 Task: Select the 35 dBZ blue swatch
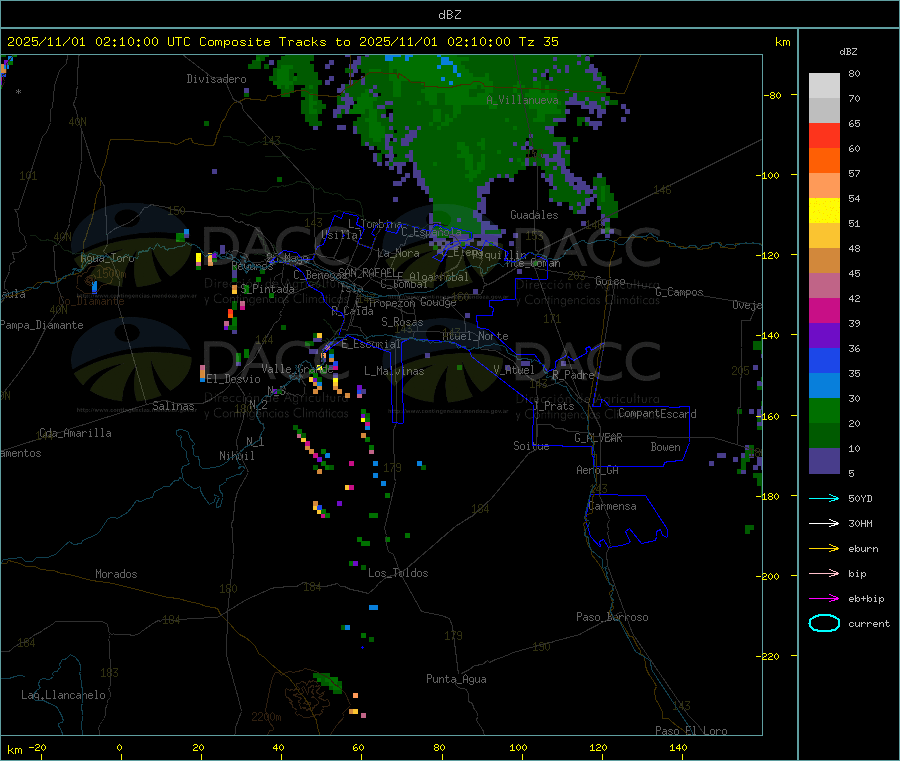click(x=824, y=360)
